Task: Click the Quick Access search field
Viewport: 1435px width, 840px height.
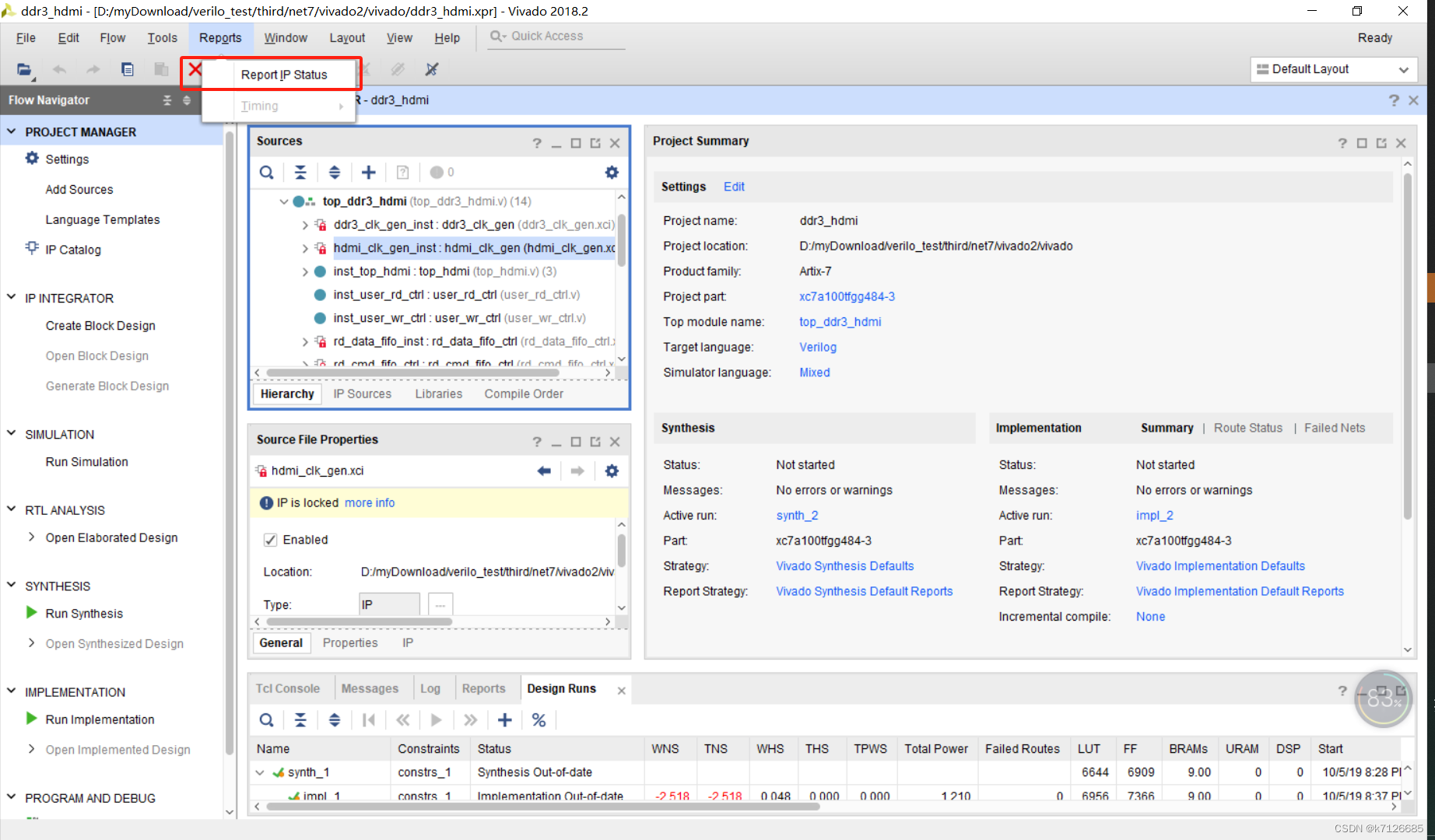Action: [x=557, y=37]
